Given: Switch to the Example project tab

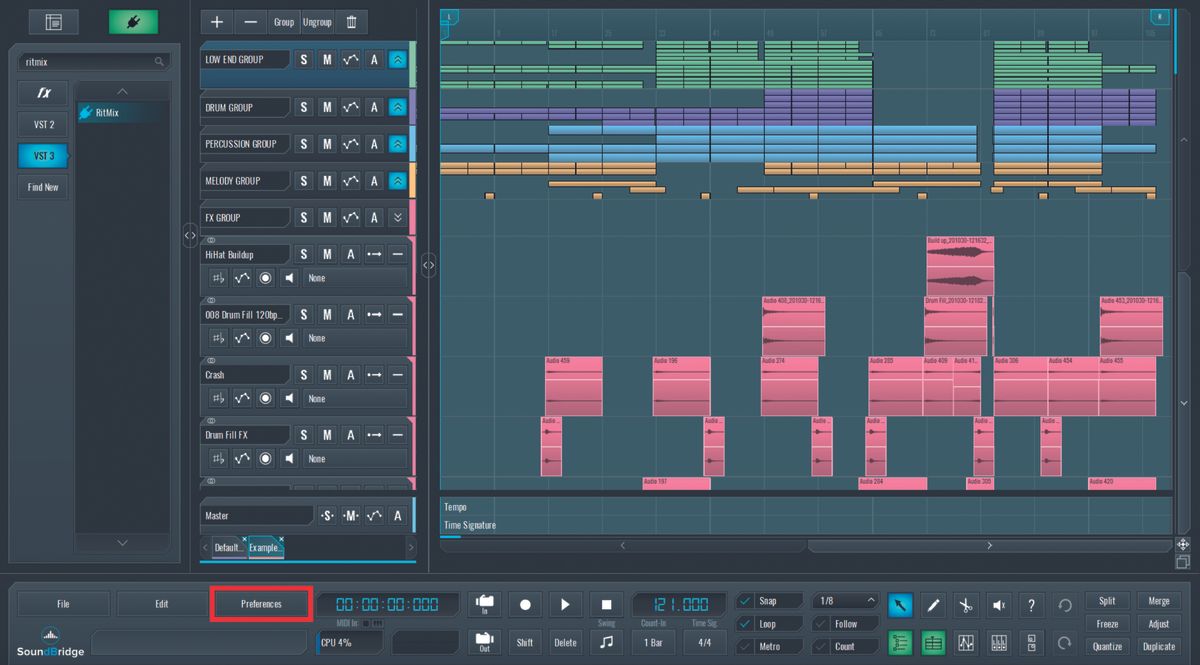Looking at the screenshot, I should click(264, 547).
